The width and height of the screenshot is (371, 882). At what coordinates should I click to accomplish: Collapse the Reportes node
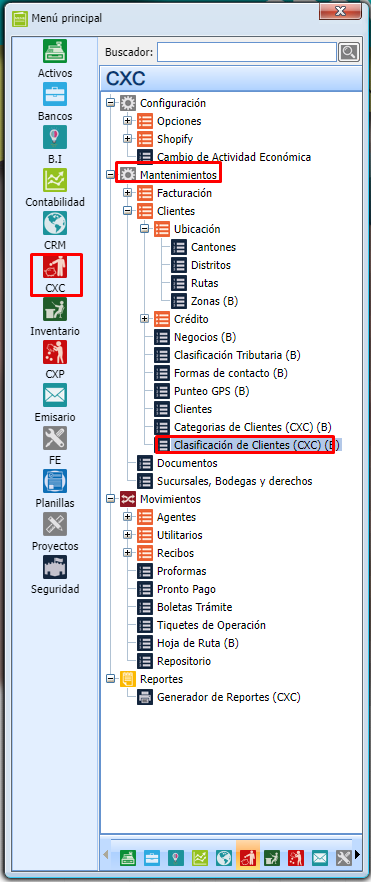coord(110,679)
